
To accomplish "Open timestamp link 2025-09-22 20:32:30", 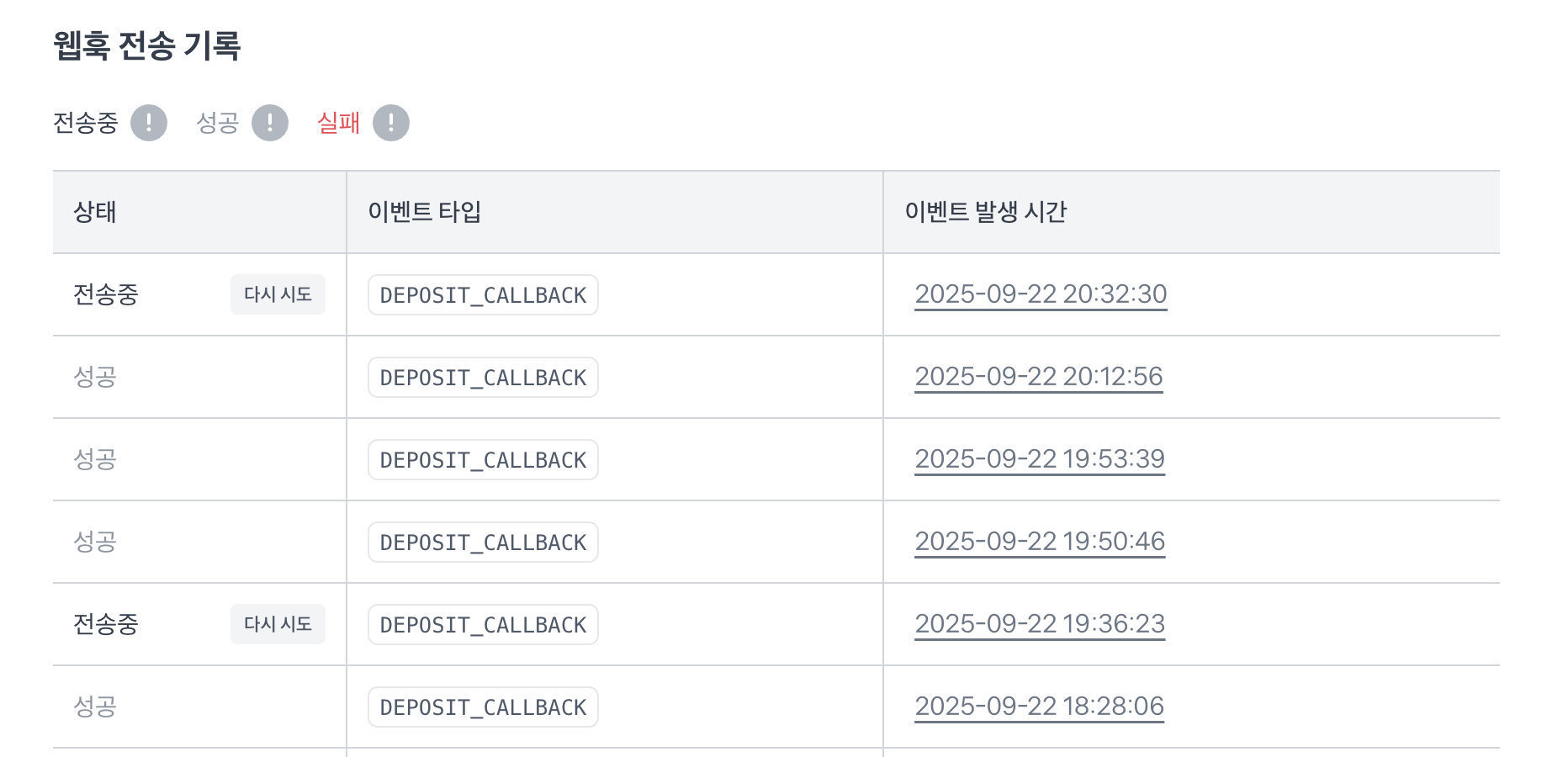I will click(x=1041, y=294).
